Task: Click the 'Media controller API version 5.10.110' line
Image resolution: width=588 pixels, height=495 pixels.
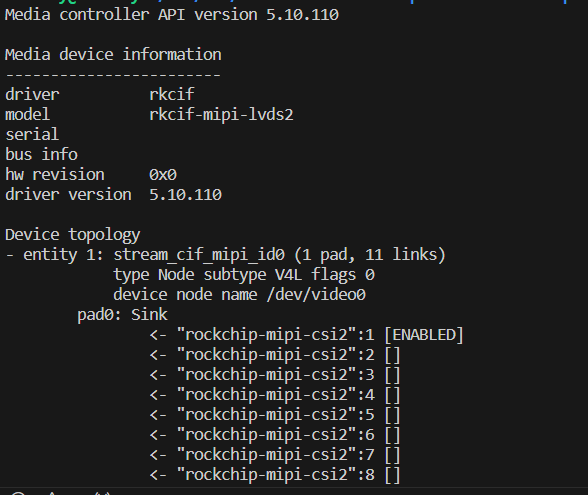Action: point(172,15)
